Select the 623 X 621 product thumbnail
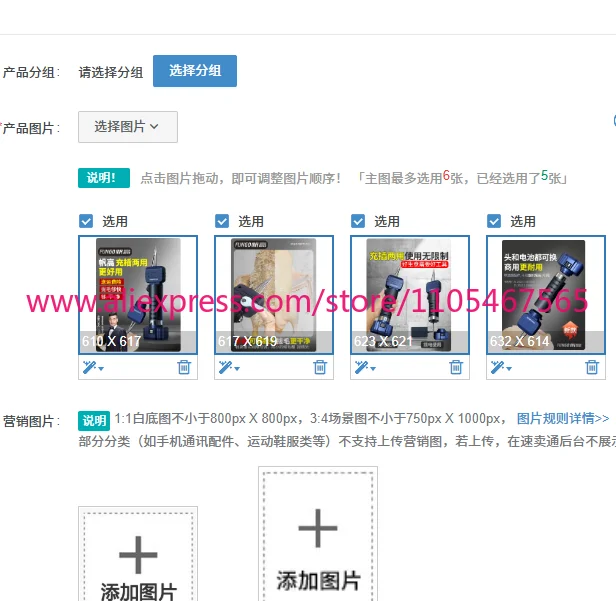This screenshot has width=616, height=601. 410,295
